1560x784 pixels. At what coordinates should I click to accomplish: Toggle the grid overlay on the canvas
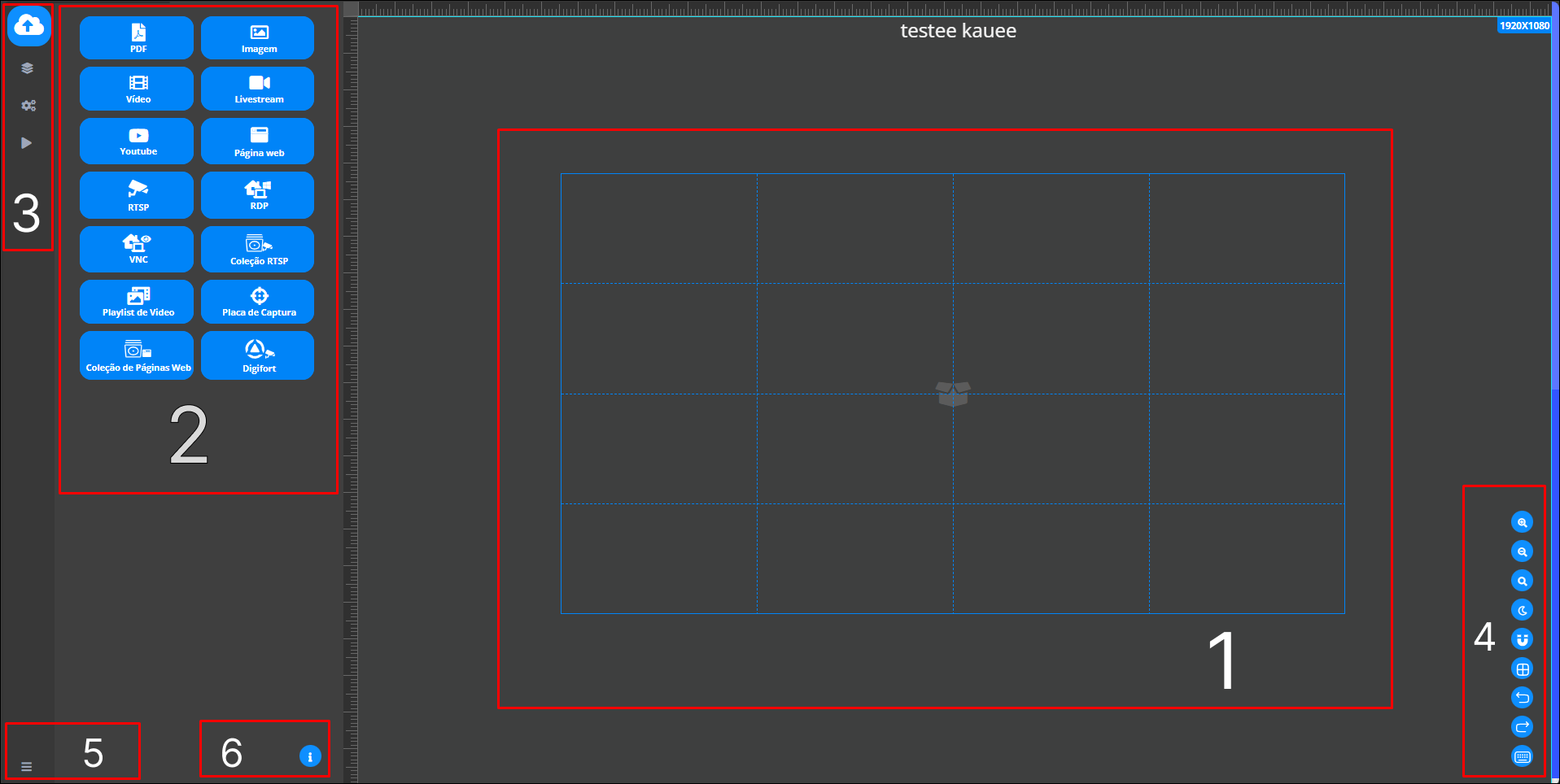point(1522,668)
